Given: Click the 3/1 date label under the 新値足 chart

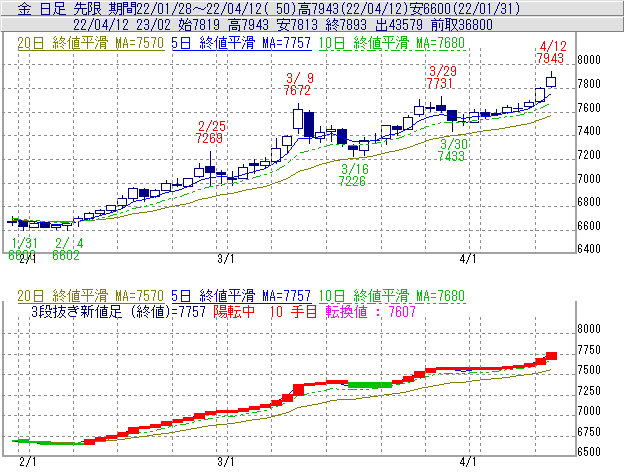Looking at the screenshot, I should 226,462.
